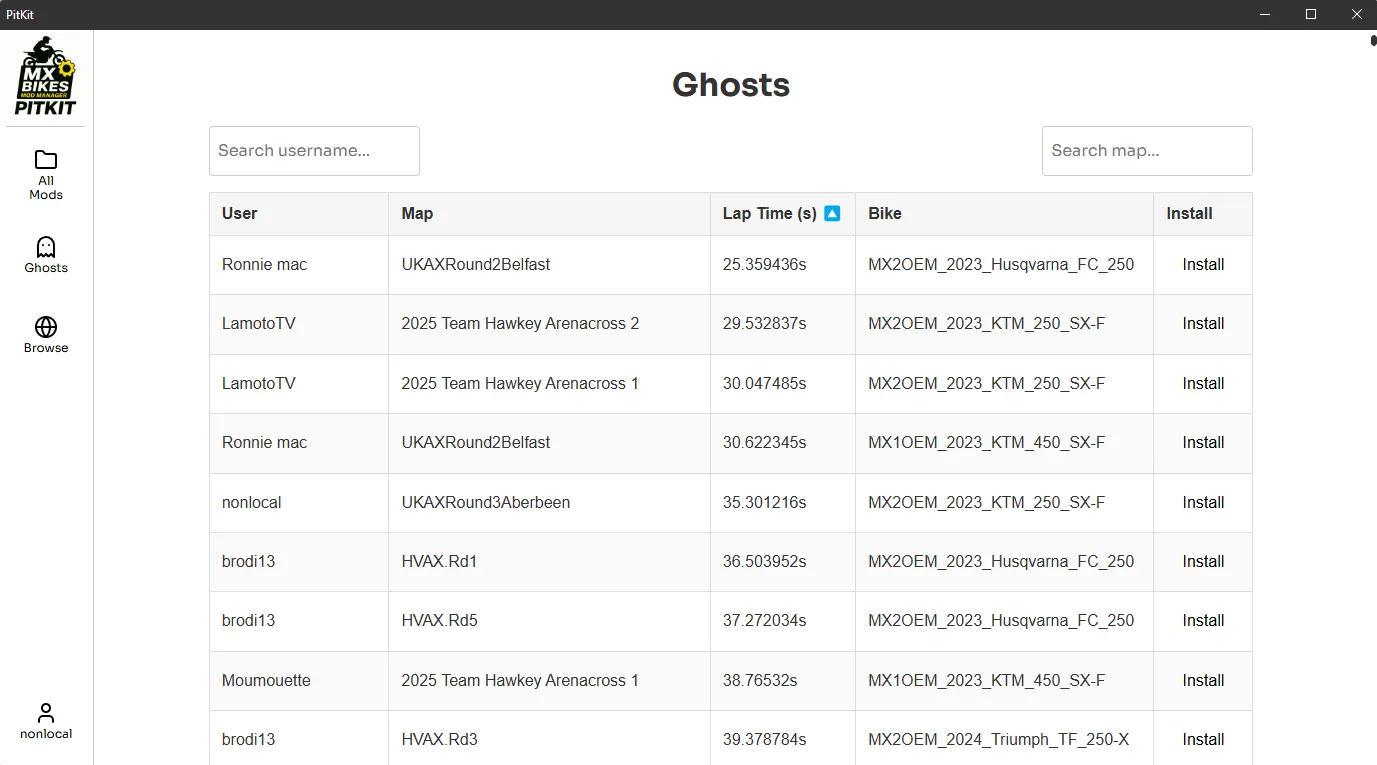Install brodi13's HVAX.Rd3 Triumph ghost

(x=1203, y=740)
